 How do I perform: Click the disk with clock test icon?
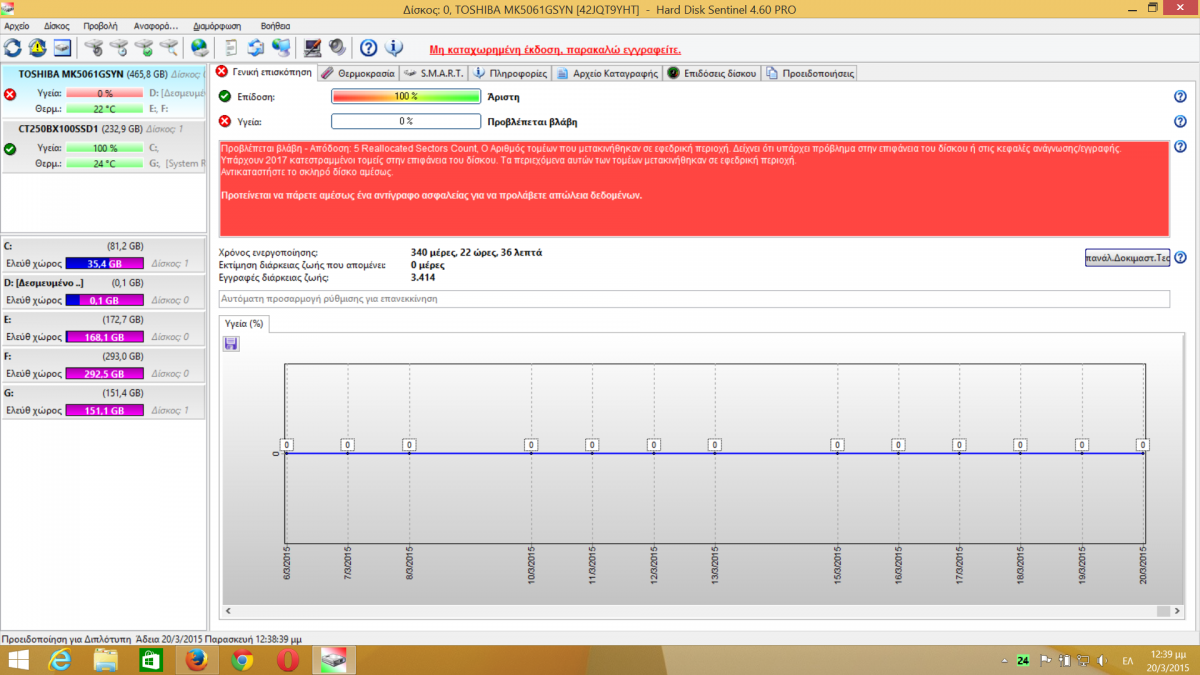[x=118, y=47]
